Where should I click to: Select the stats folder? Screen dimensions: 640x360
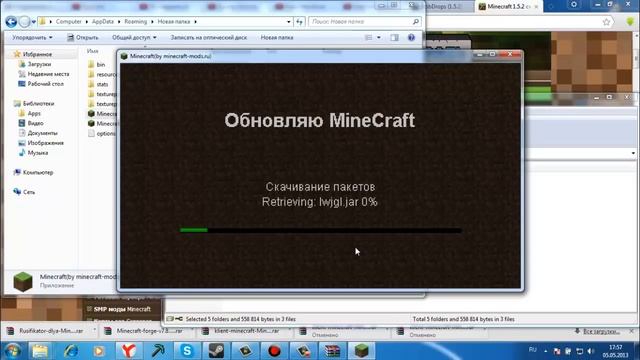pyautogui.click(x=102, y=84)
